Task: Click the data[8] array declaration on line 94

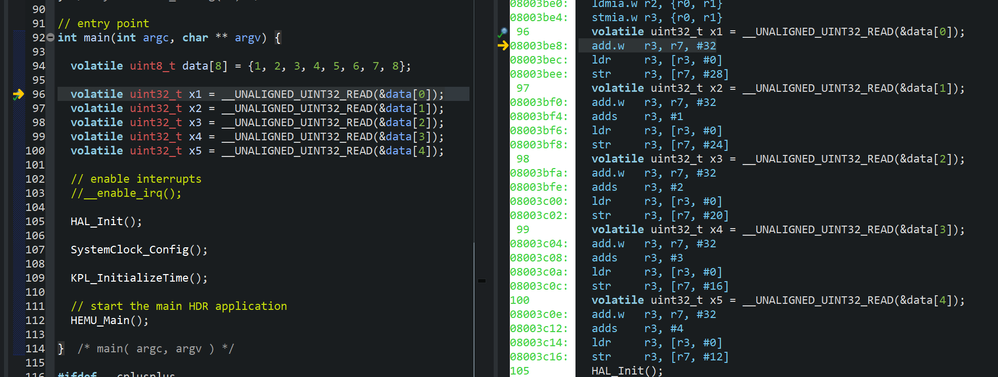Action: (x=241, y=66)
